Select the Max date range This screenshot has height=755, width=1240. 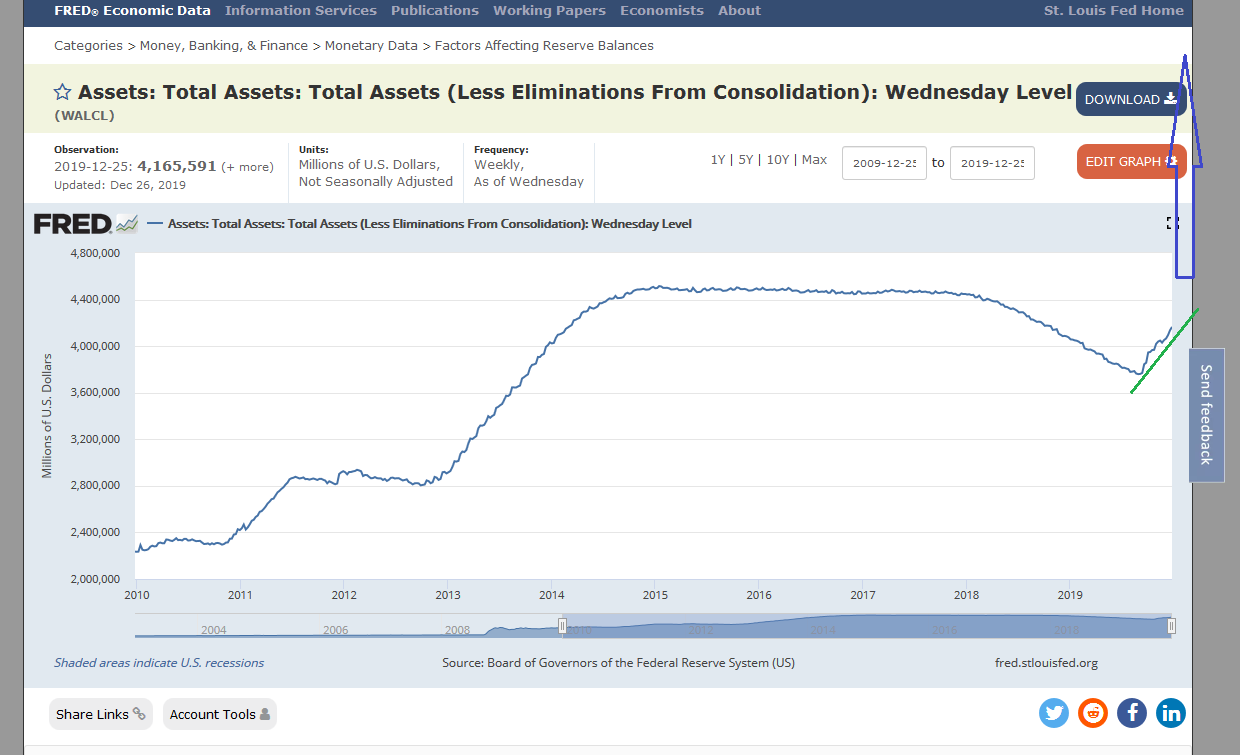point(814,160)
